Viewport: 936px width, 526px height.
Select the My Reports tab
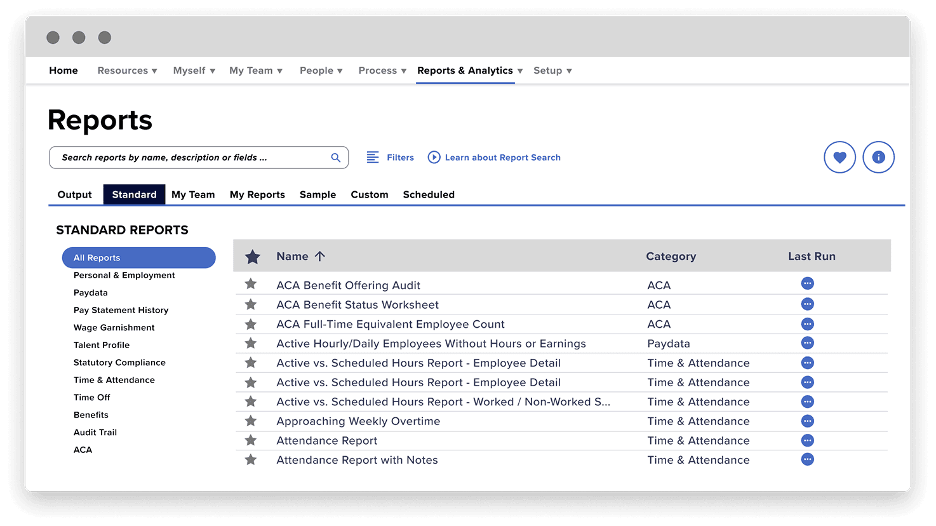[257, 195]
